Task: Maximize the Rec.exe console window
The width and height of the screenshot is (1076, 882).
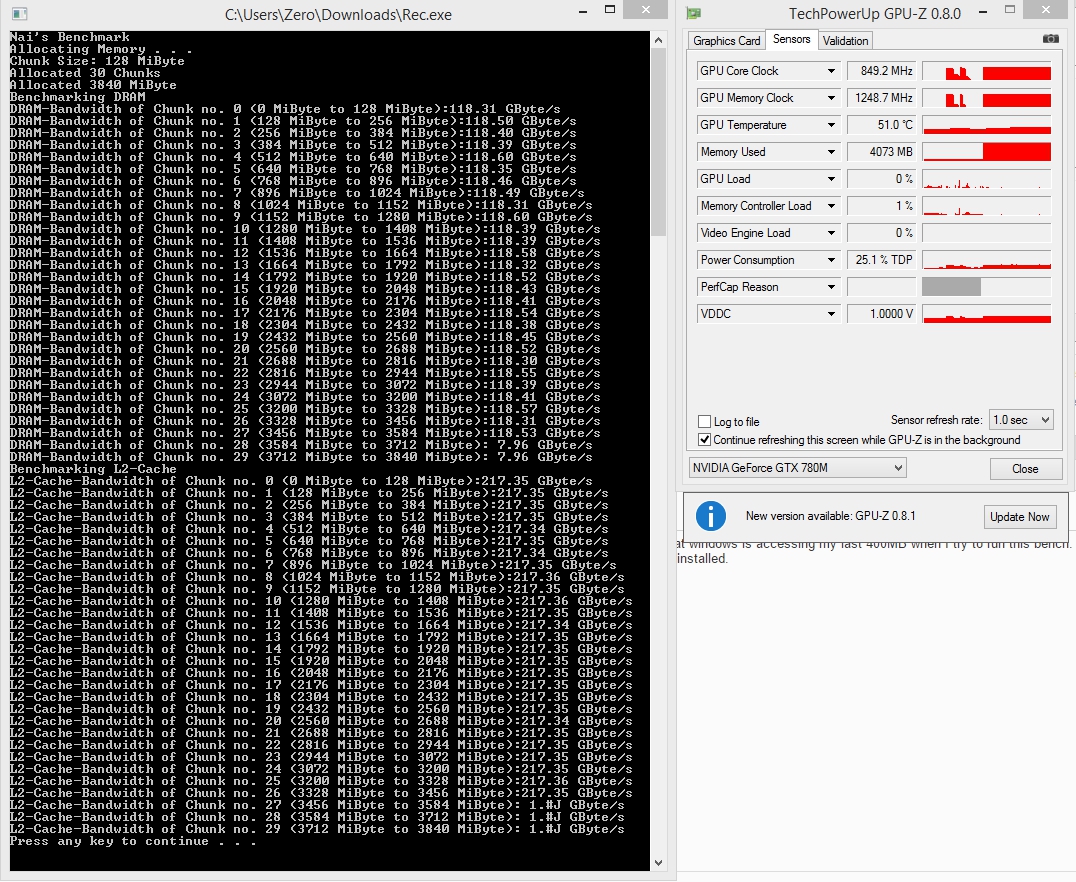Action: point(609,10)
